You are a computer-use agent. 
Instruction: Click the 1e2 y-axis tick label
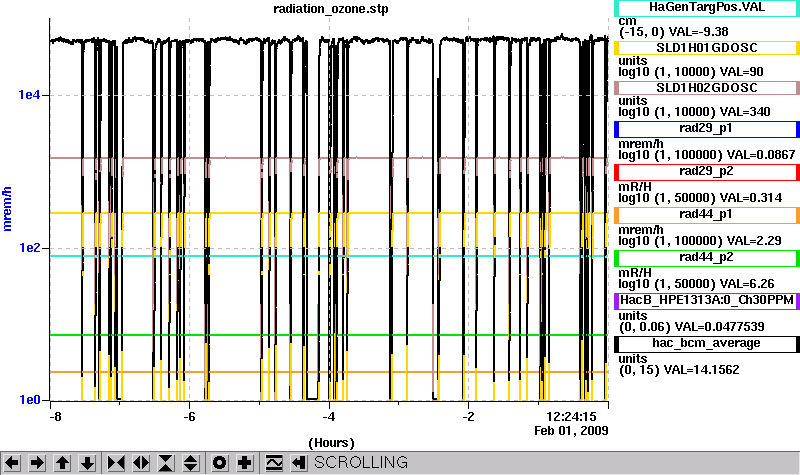(x=29, y=248)
